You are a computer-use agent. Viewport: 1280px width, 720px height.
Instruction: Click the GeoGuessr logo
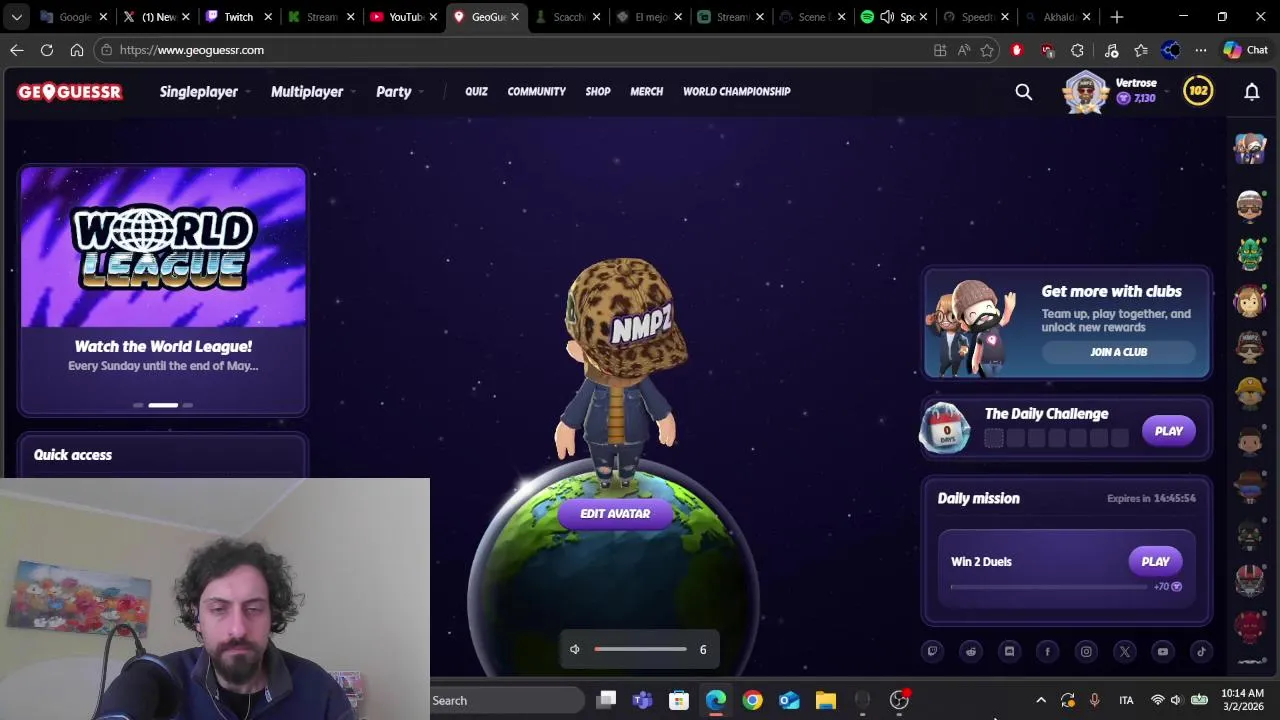(69, 92)
